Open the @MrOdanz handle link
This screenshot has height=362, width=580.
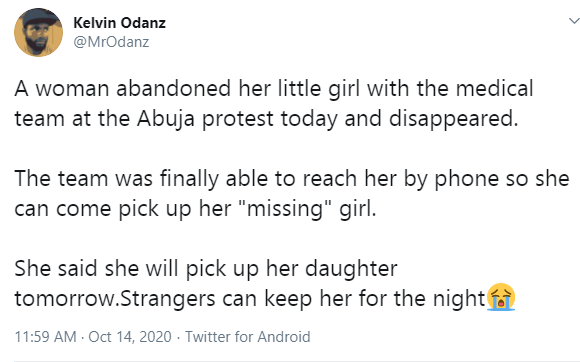point(111,42)
